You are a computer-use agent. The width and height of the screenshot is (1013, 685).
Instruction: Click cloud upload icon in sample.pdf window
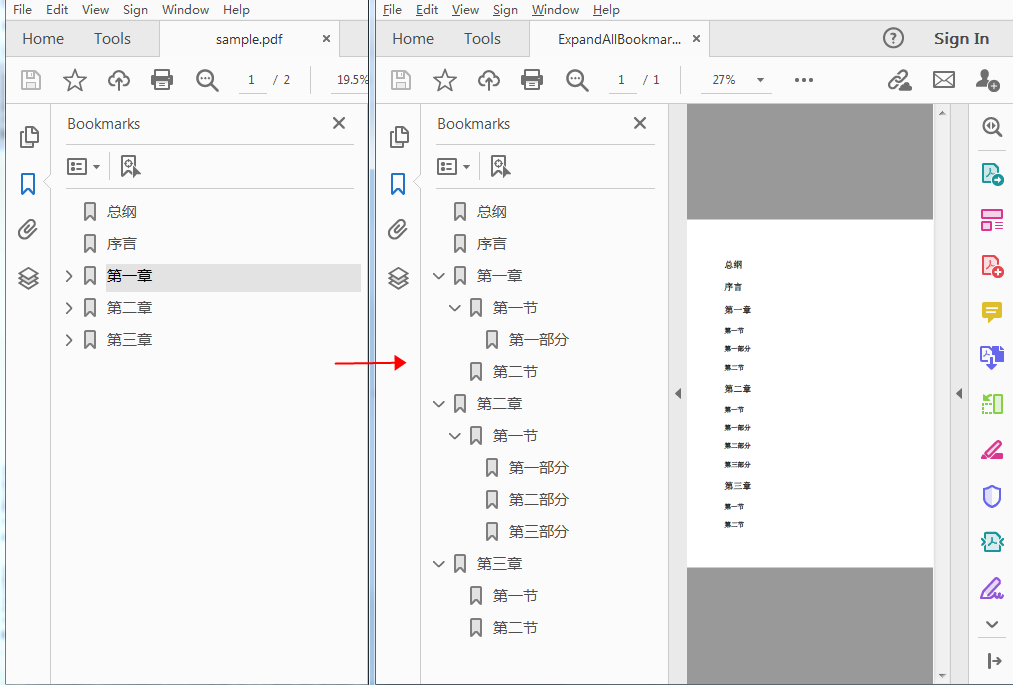point(119,80)
